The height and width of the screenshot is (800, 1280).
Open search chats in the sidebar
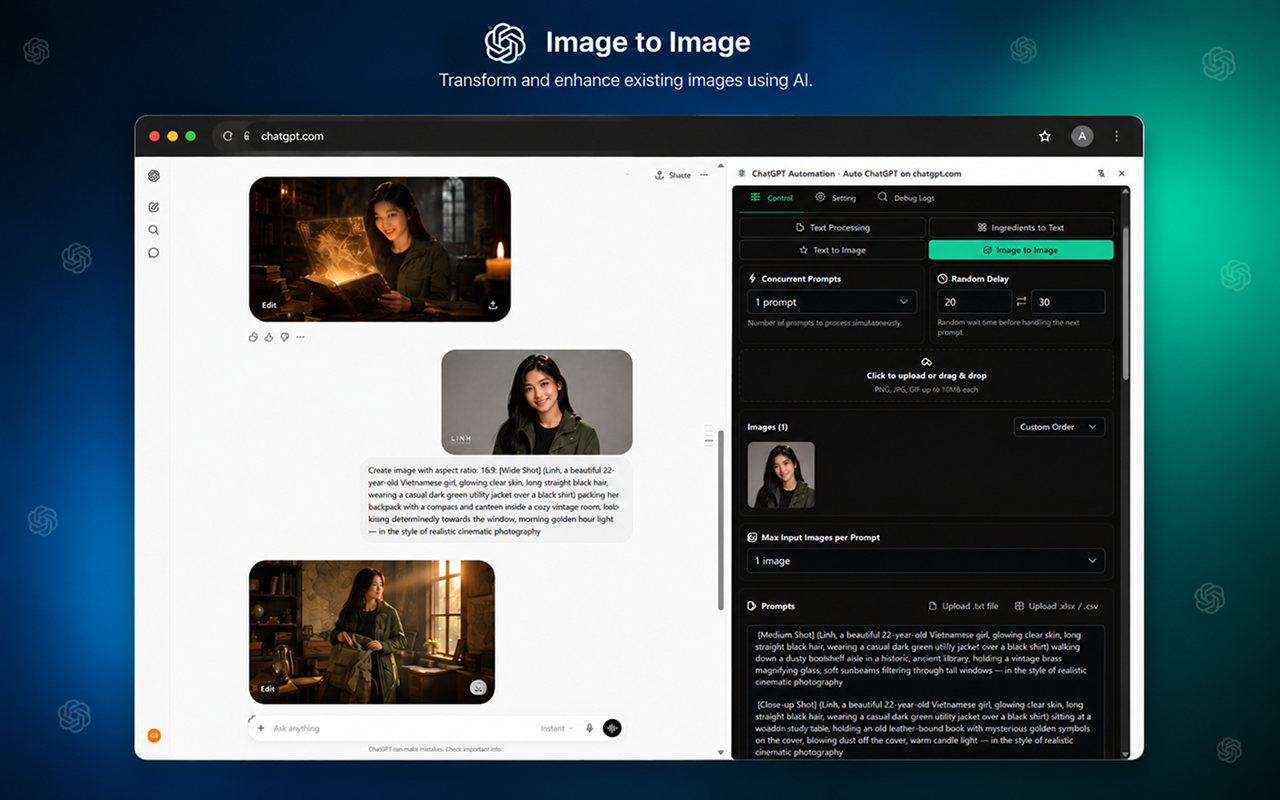click(154, 230)
